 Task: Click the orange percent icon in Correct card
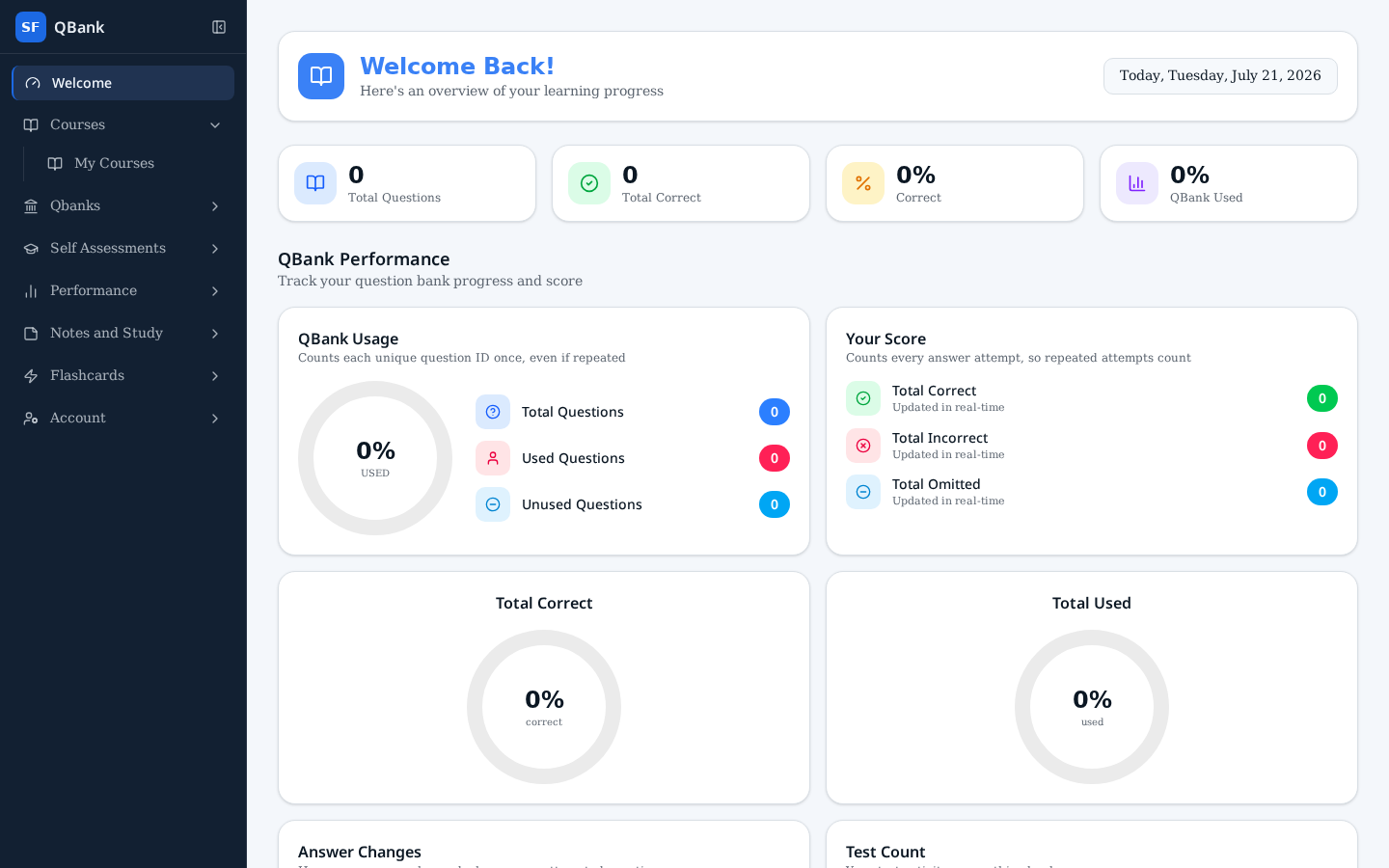(863, 183)
